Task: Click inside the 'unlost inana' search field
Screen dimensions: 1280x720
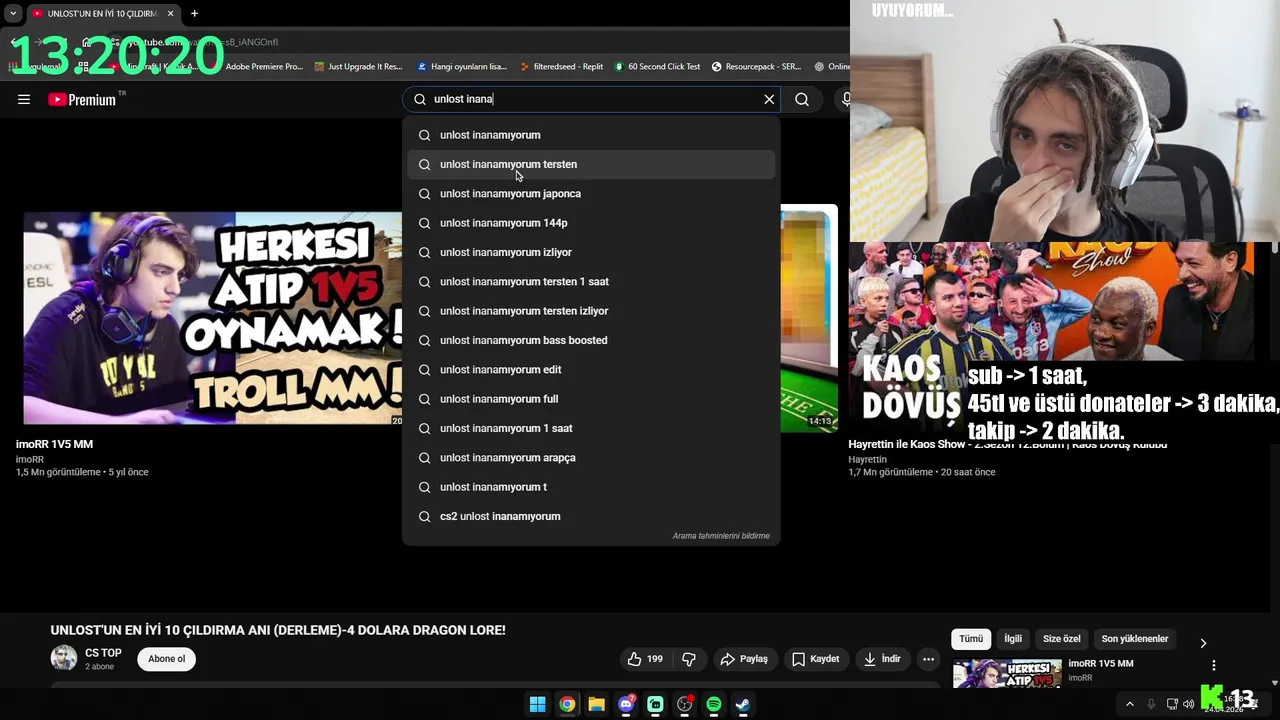Action: (590, 99)
